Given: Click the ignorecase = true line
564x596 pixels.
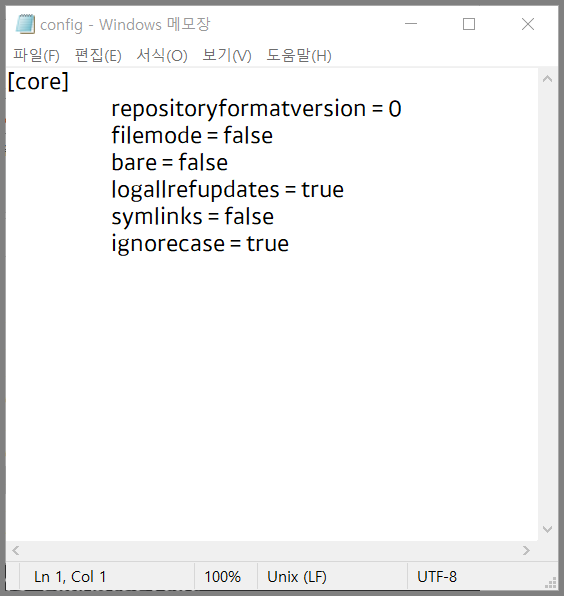Looking at the screenshot, I should click(200, 244).
